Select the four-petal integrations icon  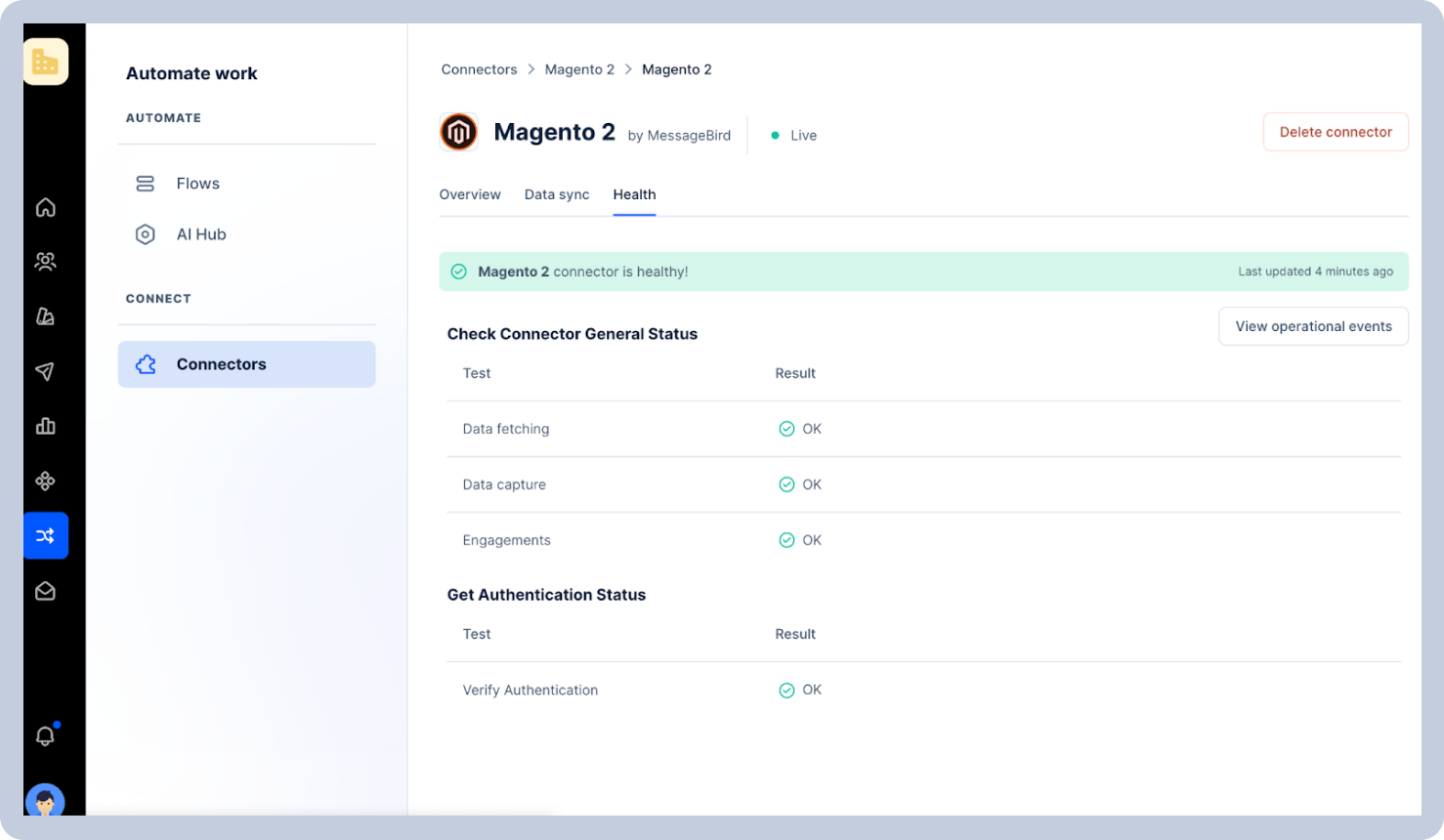[x=45, y=481]
